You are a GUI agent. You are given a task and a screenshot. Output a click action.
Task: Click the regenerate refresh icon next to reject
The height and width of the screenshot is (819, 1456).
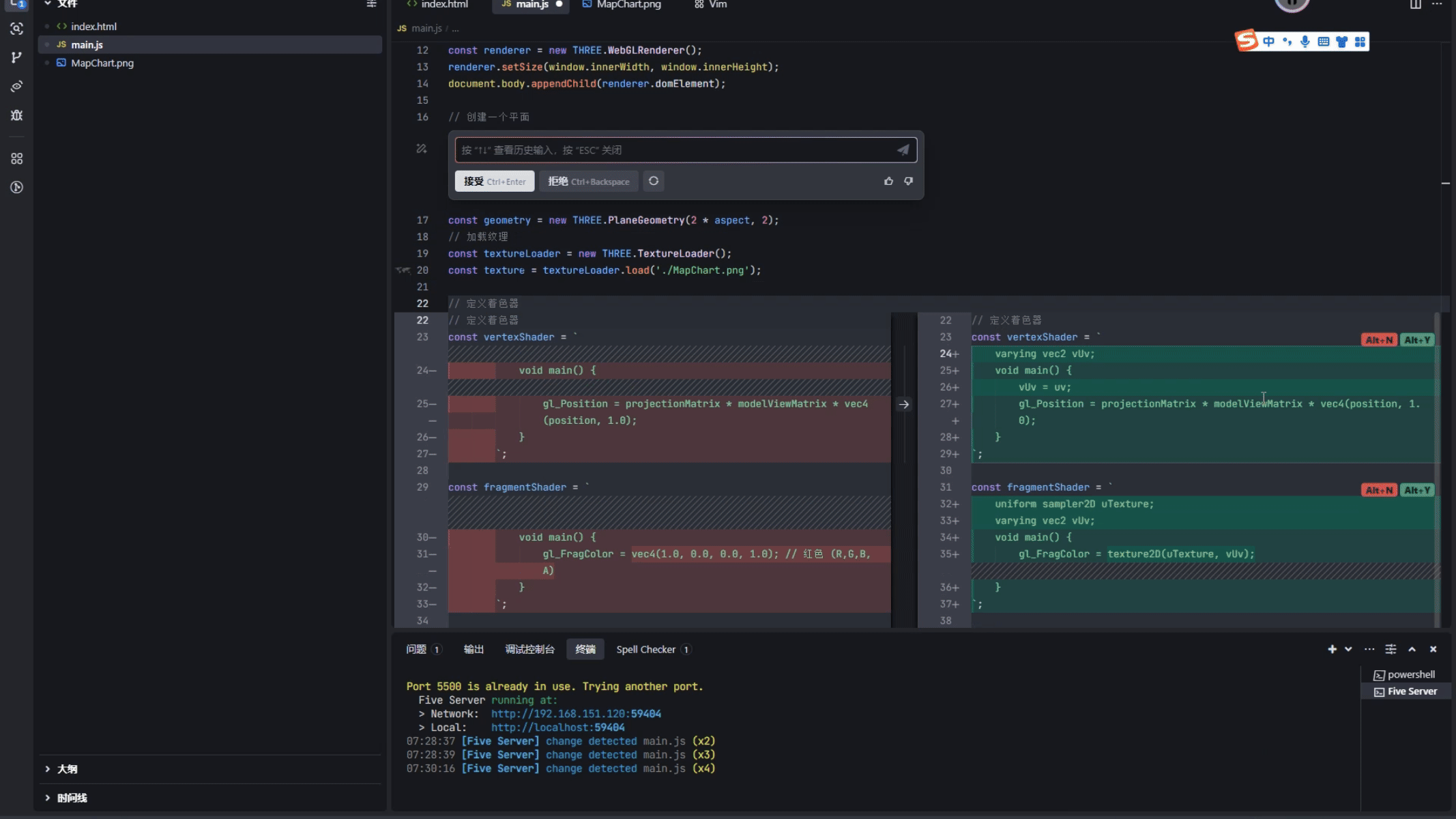pos(654,181)
